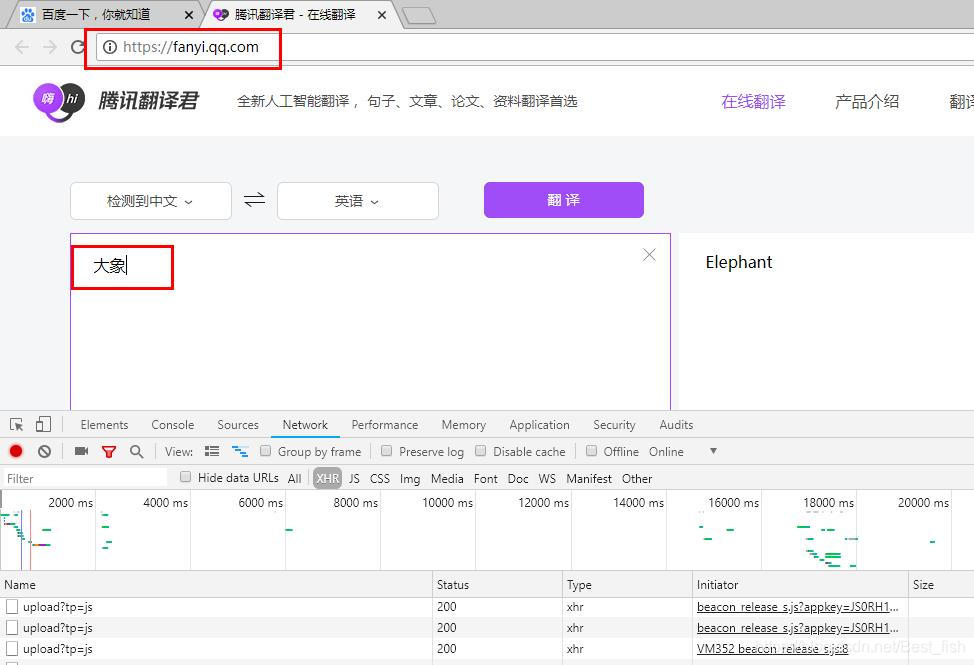Open the target language dropdown showing 英语
This screenshot has height=665, width=974.
point(357,201)
